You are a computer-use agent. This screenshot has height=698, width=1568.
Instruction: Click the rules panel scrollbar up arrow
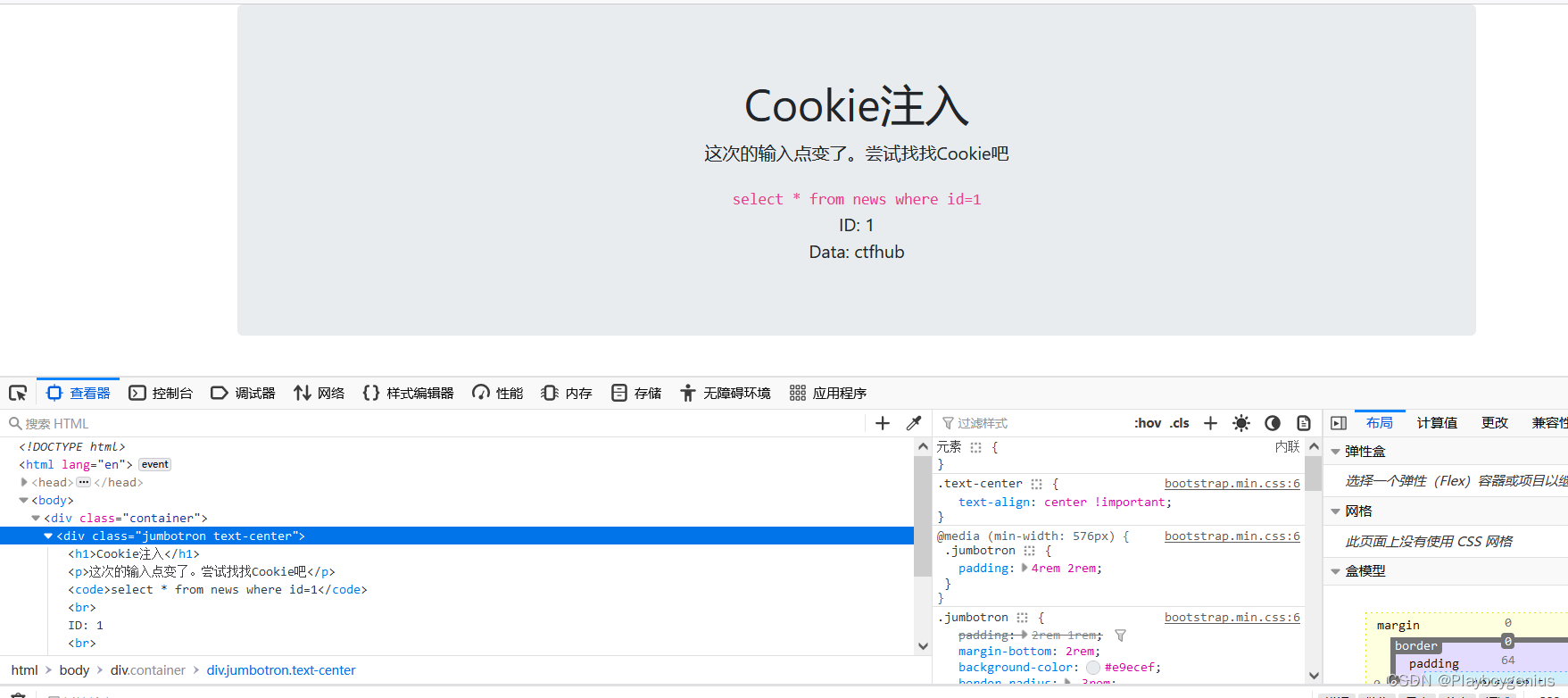point(1314,445)
